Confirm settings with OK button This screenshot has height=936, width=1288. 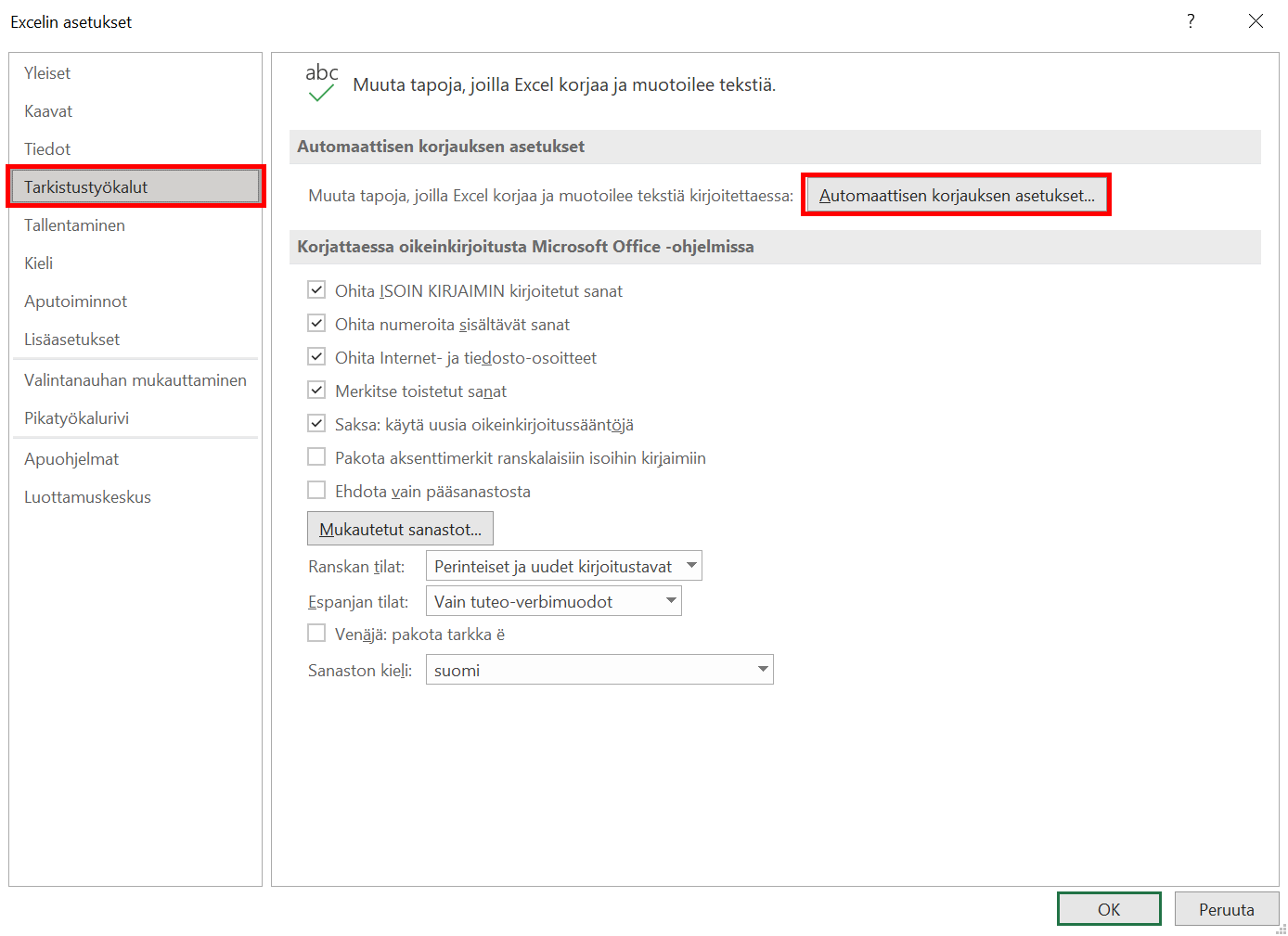[x=1109, y=909]
